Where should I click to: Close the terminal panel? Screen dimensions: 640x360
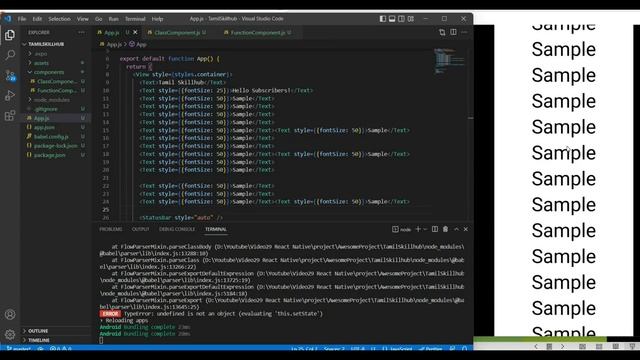click(466, 229)
